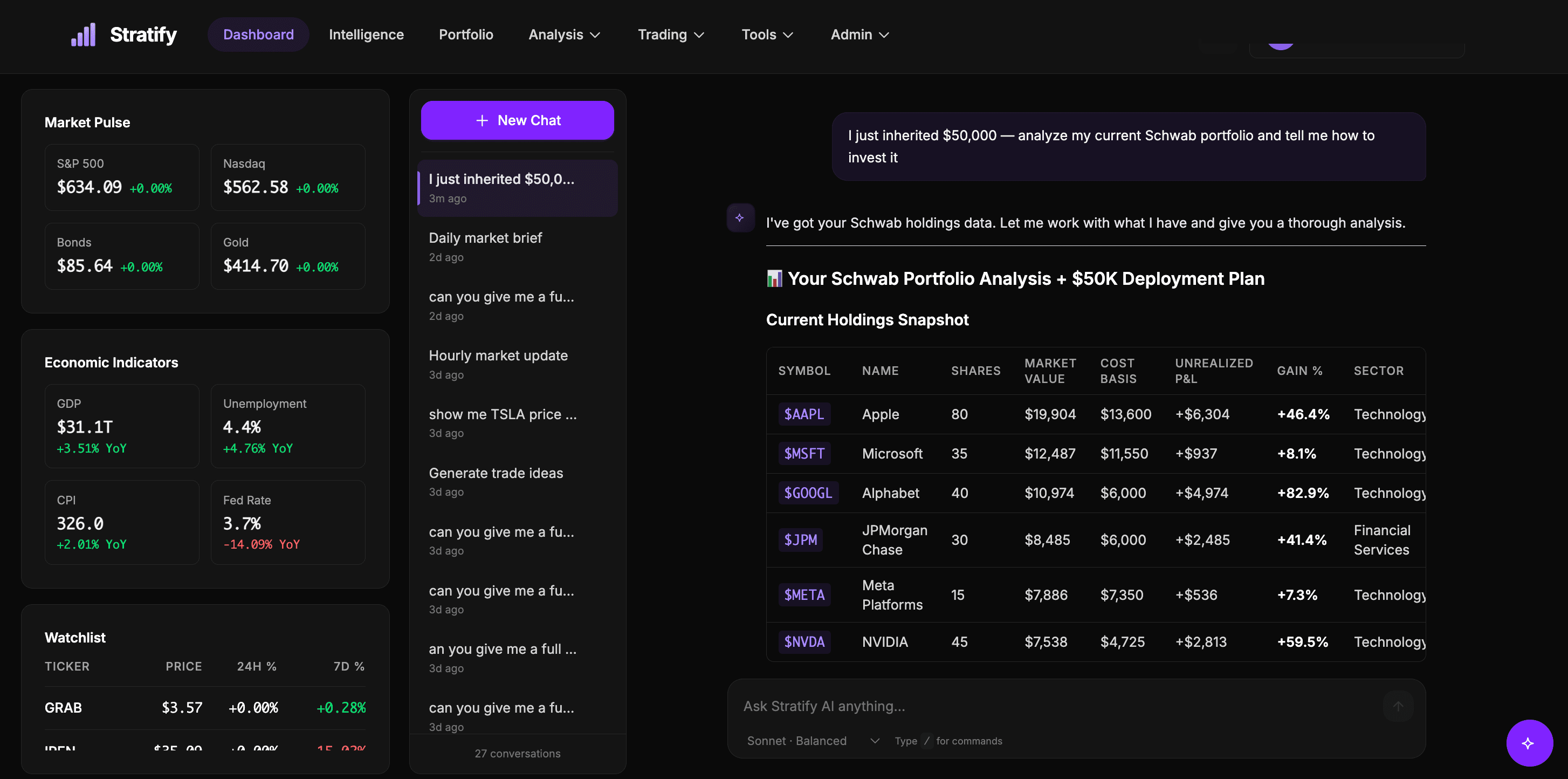This screenshot has width=1568, height=779.
Task: Click the $AAPL symbol tag
Action: tap(803, 414)
